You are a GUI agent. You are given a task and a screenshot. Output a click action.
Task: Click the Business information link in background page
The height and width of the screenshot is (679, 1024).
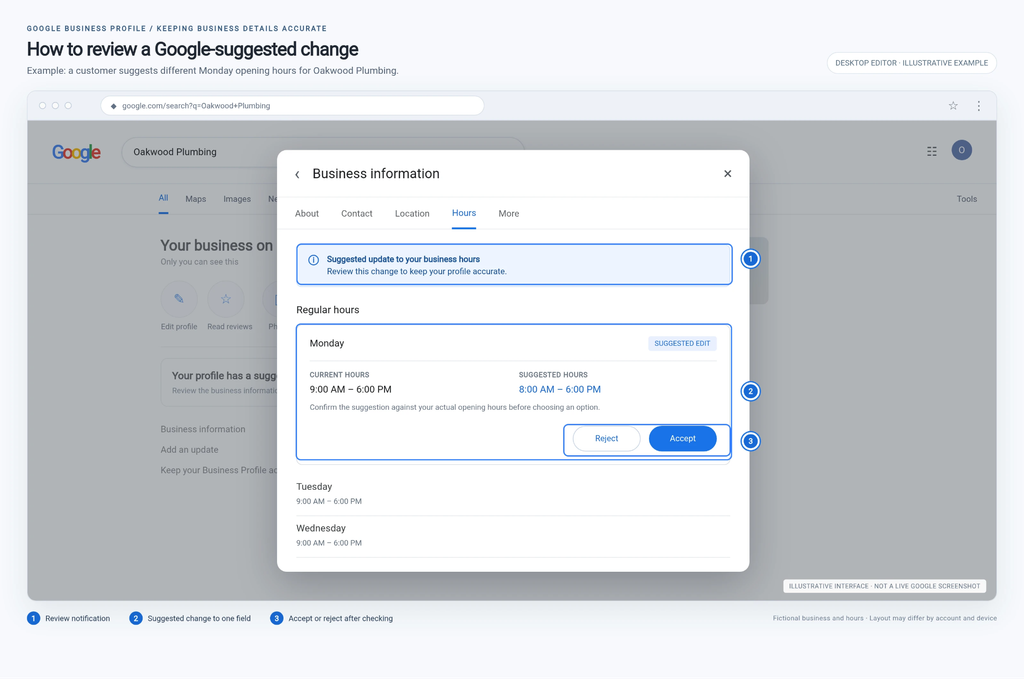point(203,430)
